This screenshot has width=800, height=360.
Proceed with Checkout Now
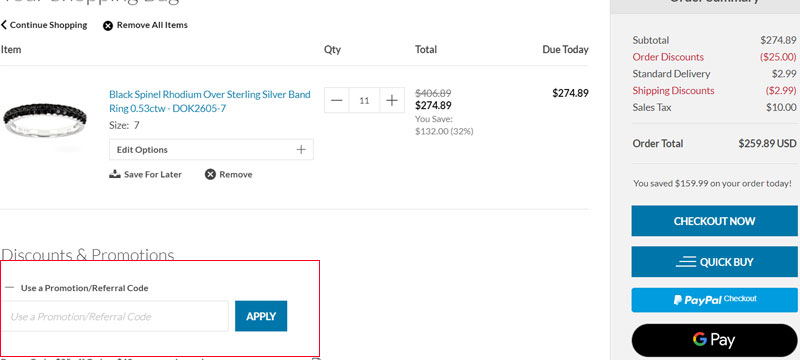714,221
